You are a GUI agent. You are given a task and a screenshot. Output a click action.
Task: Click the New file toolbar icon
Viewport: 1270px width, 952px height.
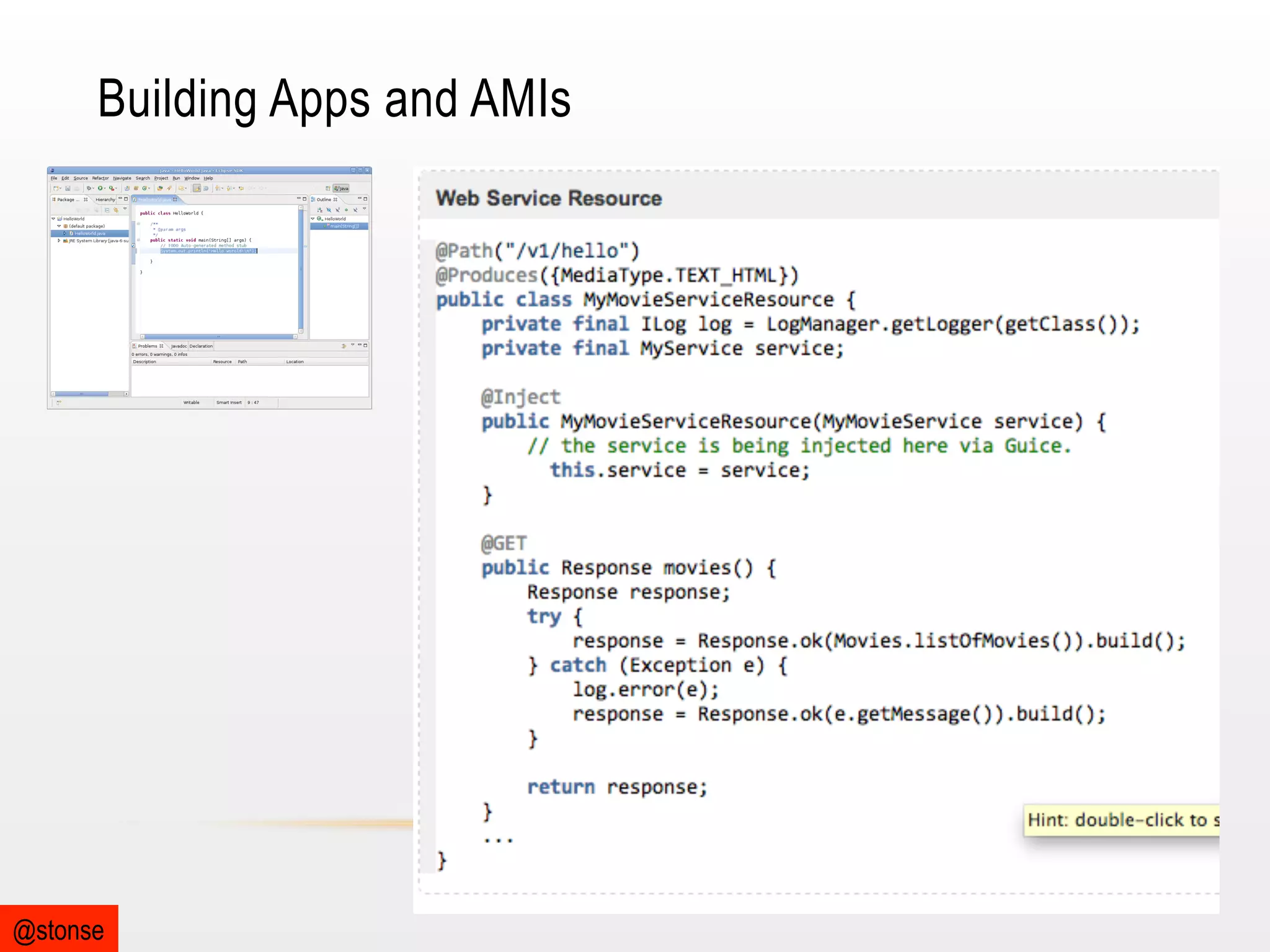(x=56, y=188)
